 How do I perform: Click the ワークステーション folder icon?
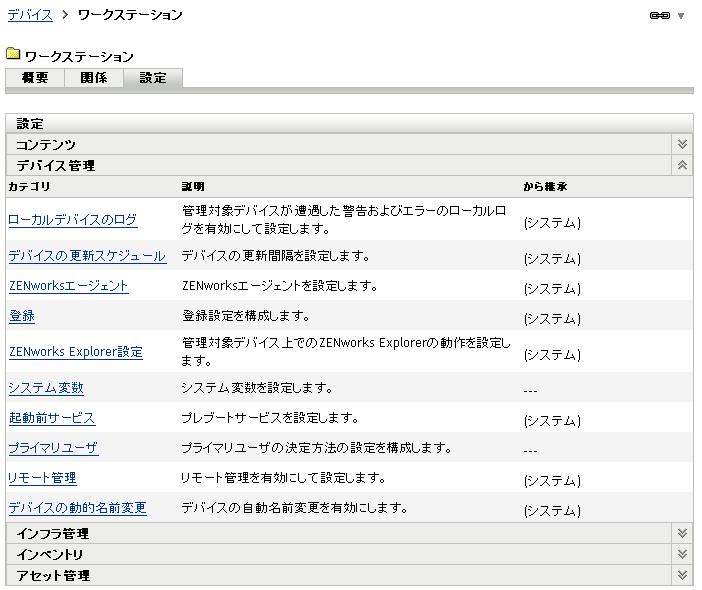click(x=13, y=54)
